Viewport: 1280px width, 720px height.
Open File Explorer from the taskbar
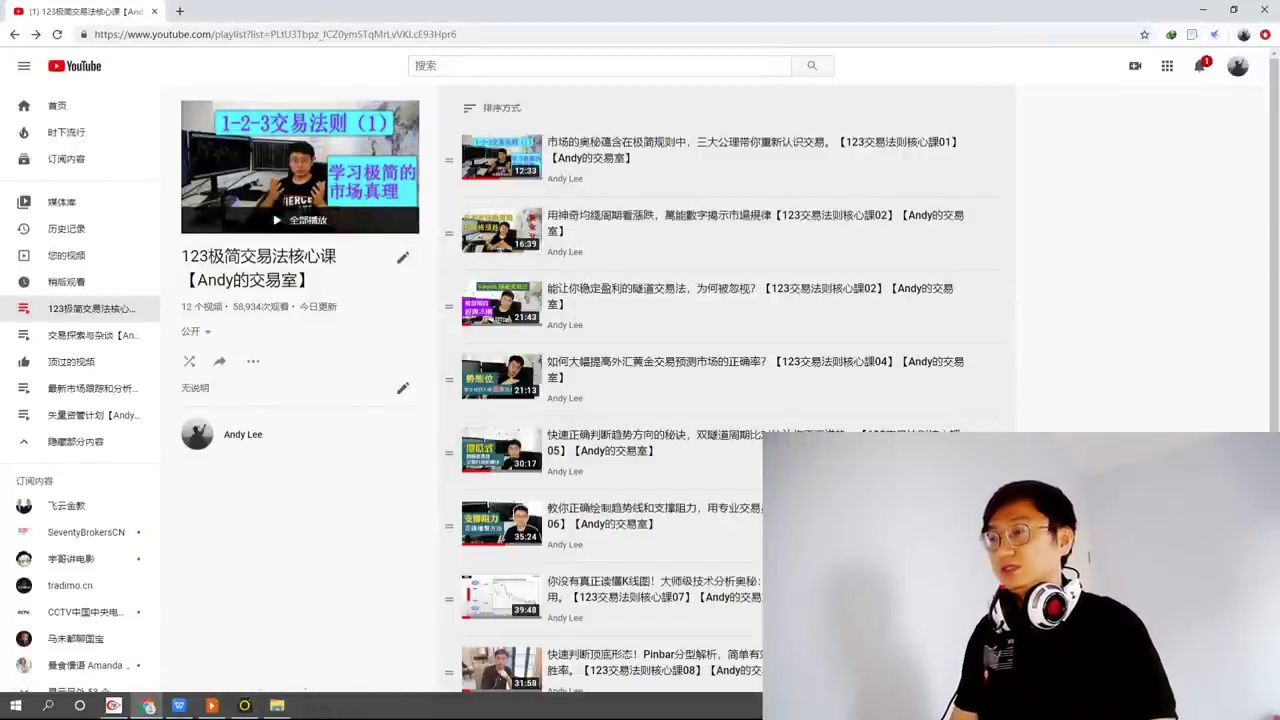point(277,706)
